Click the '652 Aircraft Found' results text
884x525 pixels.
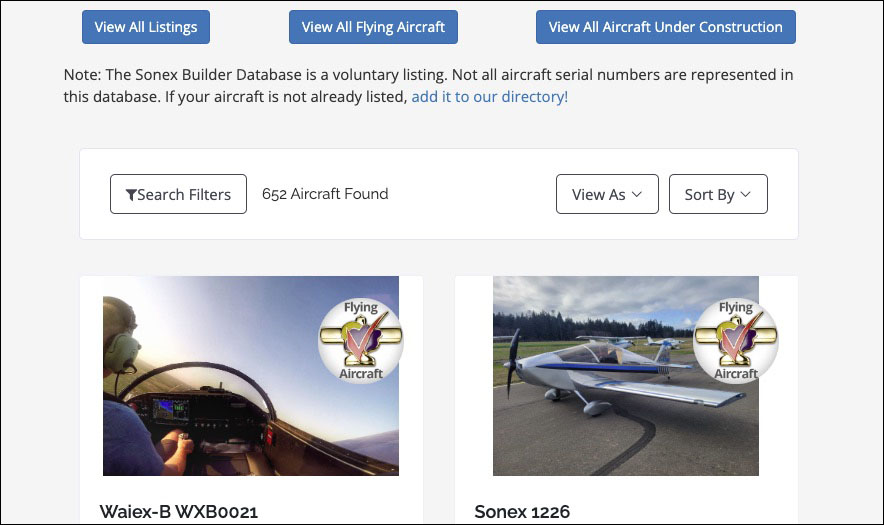tap(325, 194)
